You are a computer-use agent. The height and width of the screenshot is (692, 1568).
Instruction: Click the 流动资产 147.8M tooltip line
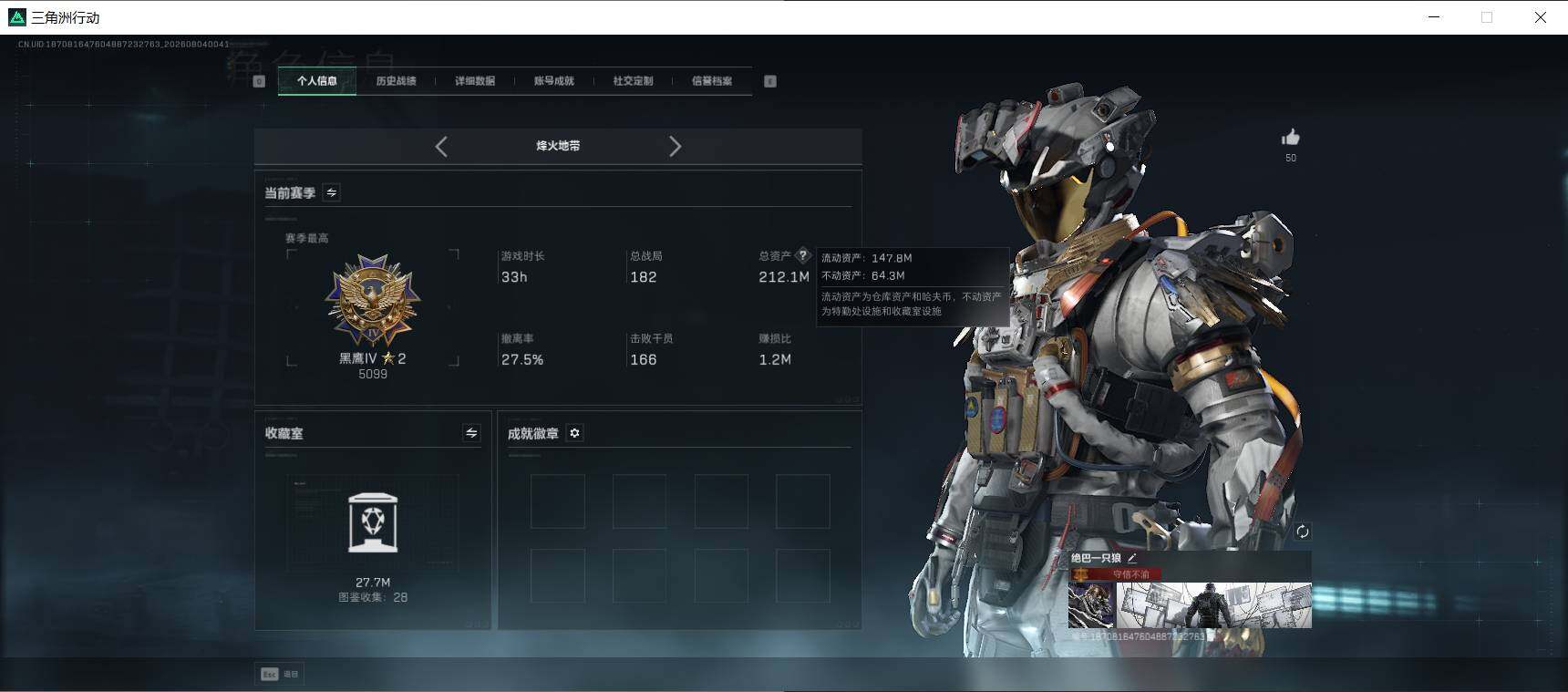point(867,258)
